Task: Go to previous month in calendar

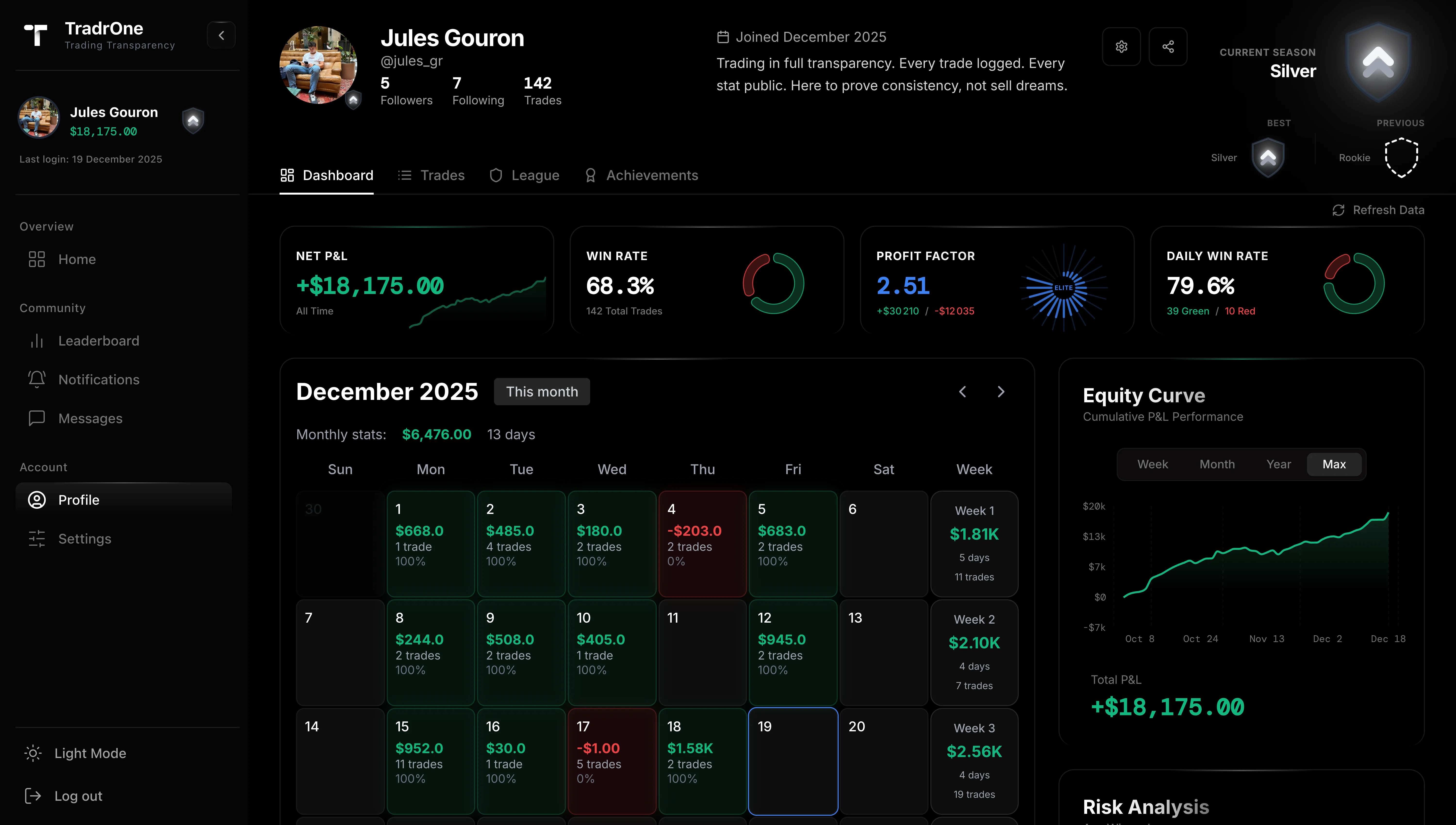Action: point(963,392)
